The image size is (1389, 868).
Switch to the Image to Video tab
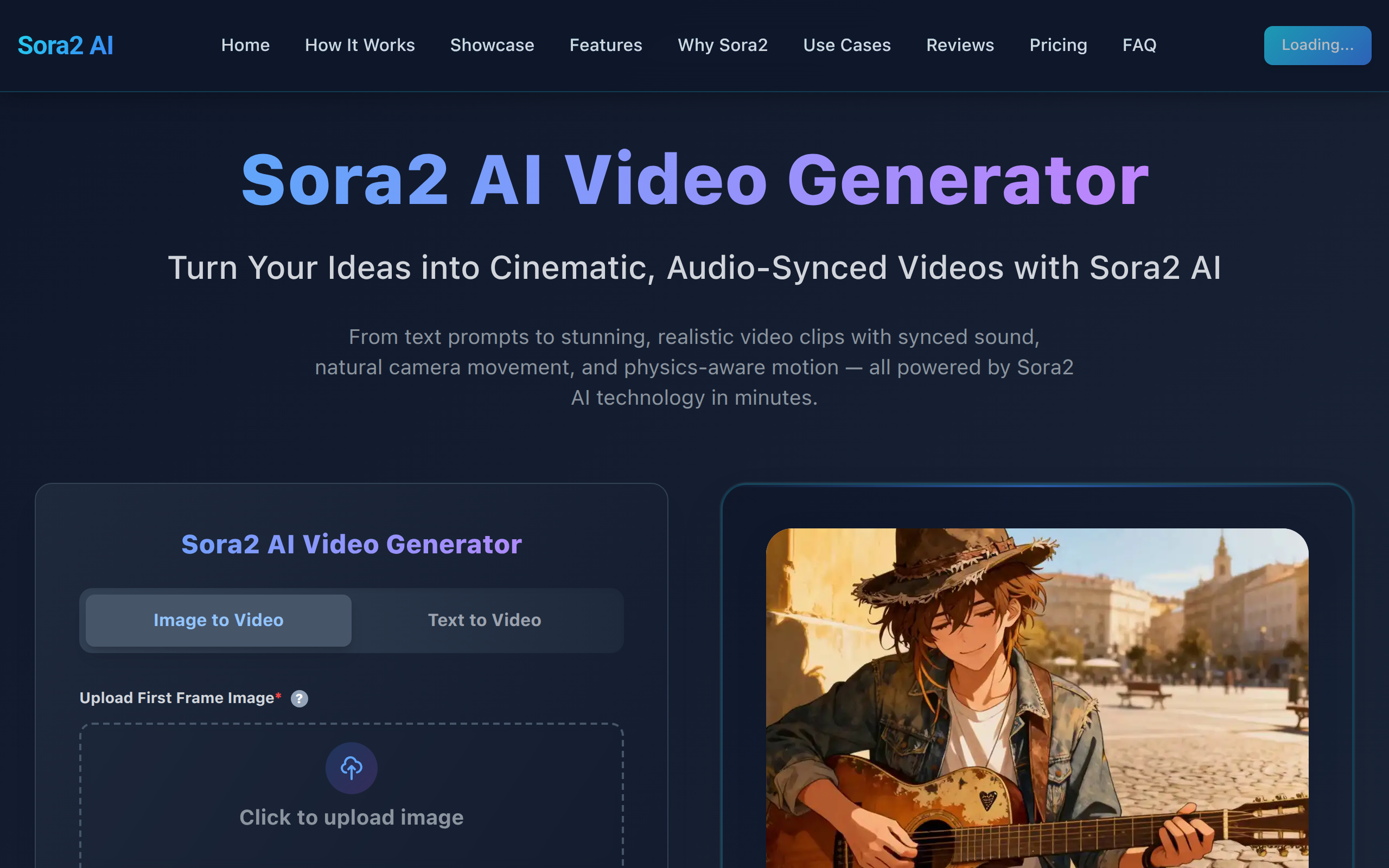point(218,620)
